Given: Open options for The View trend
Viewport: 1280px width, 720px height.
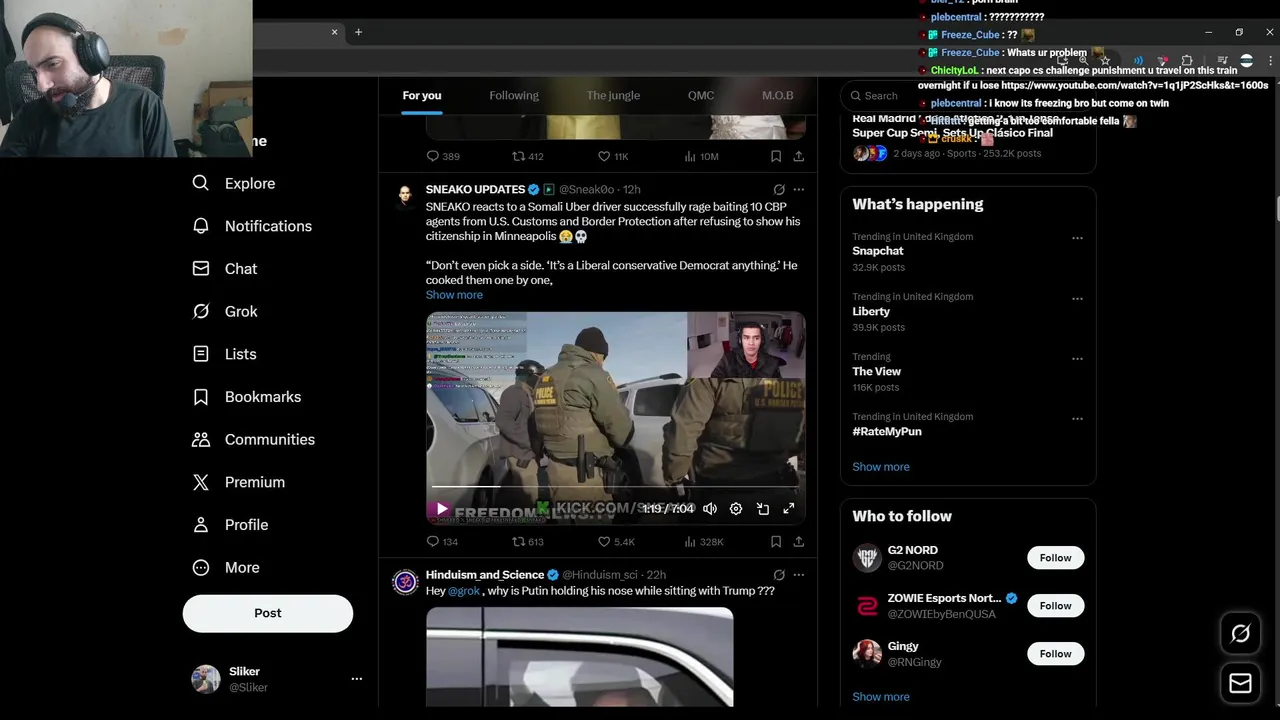Looking at the screenshot, I should point(1077,358).
